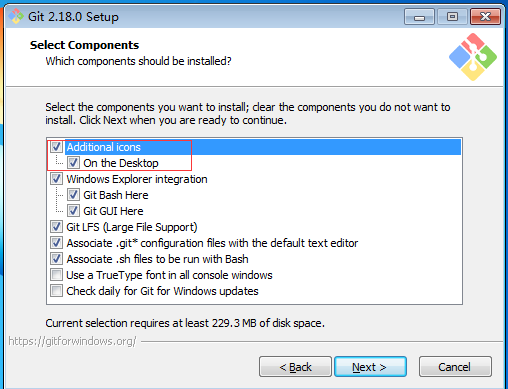Go to the next setup step
Image resolution: width=508 pixels, height=389 pixels.
point(370,367)
